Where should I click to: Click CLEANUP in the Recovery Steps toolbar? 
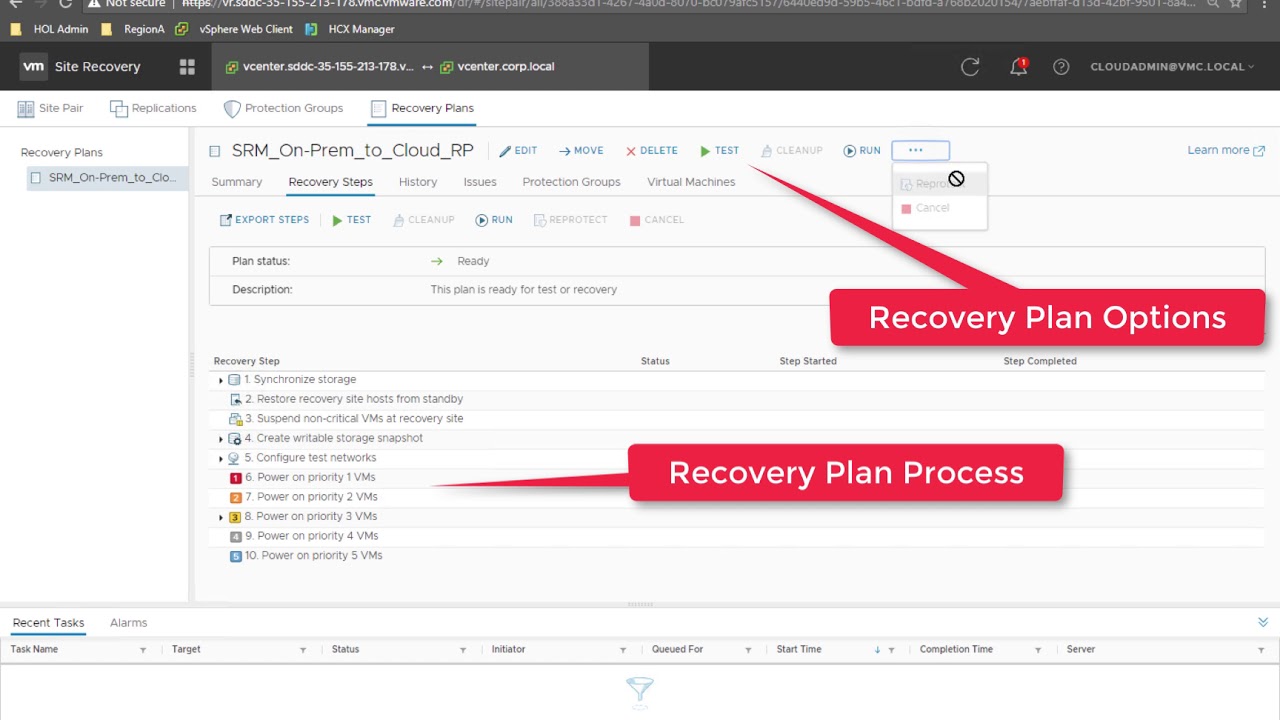[x=424, y=220]
